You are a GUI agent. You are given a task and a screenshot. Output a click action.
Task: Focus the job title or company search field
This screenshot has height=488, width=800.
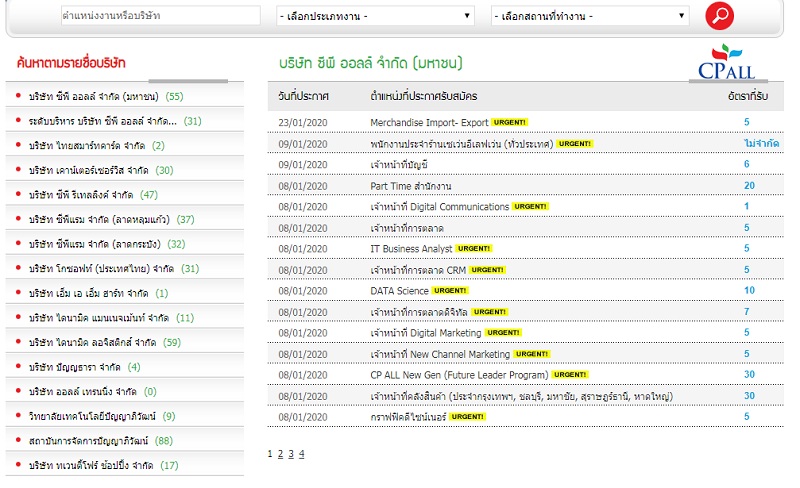(x=161, y=16)
